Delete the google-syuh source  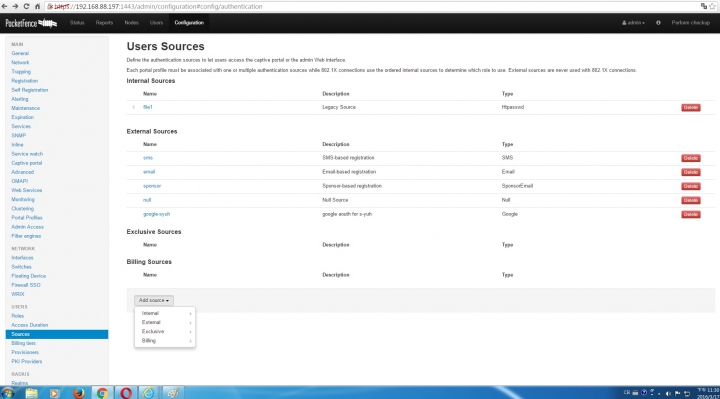click(691, 214)
